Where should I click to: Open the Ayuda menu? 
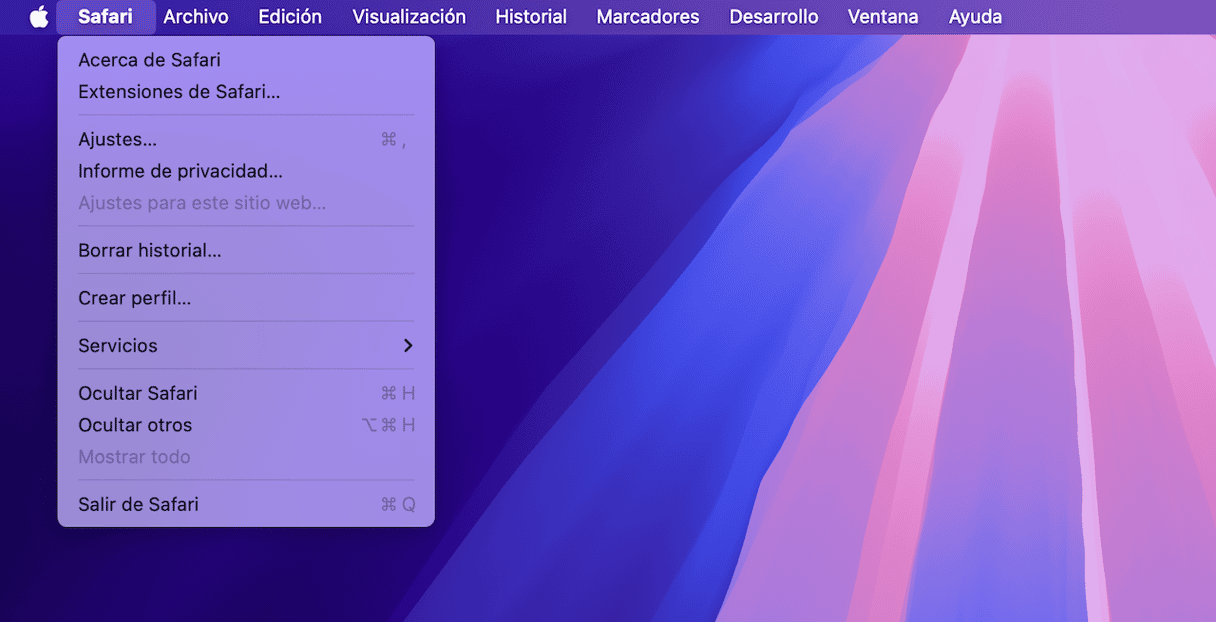click(x=975, y=17)
